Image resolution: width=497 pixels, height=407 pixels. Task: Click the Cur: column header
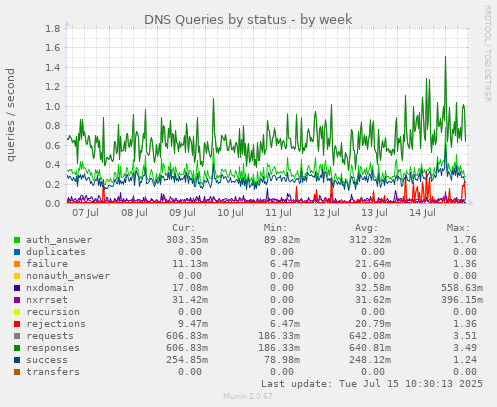coord(184,228)
